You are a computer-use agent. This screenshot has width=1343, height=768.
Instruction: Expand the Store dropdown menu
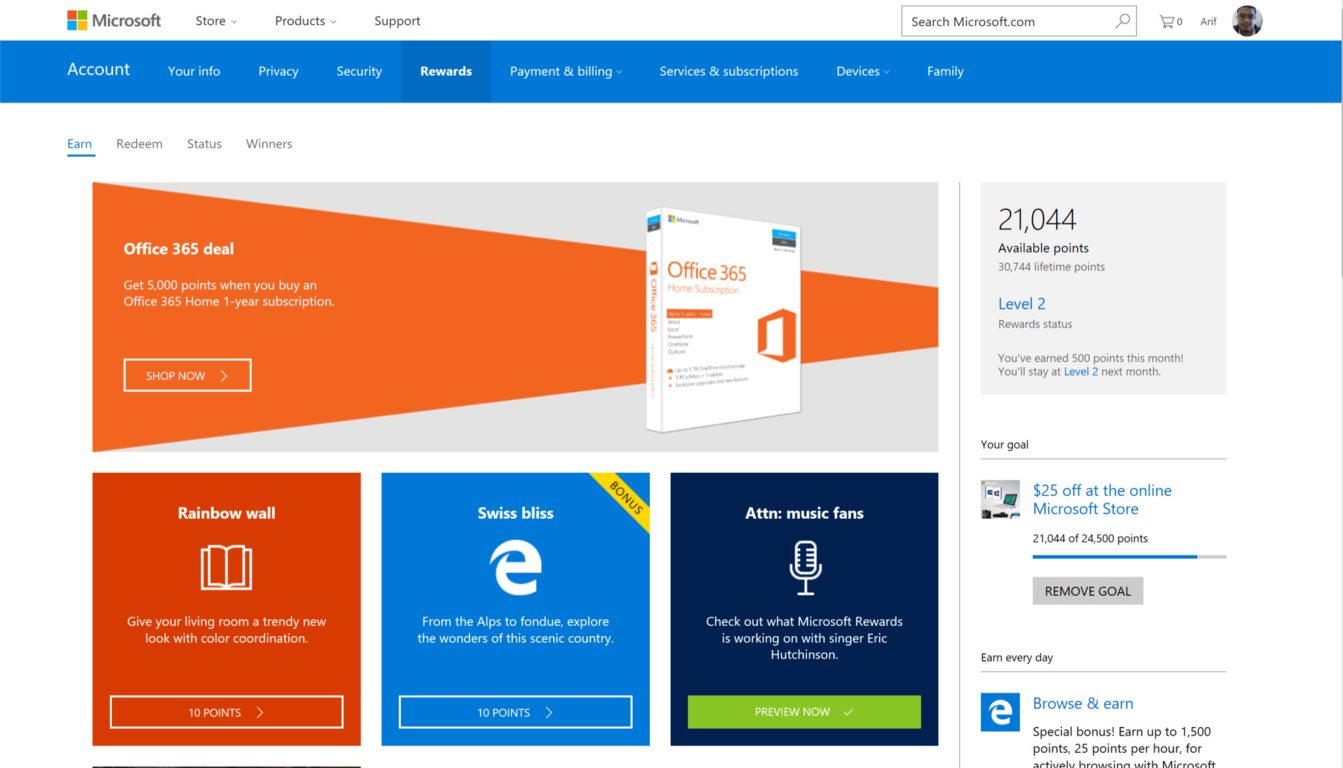(x=216, y=21)
